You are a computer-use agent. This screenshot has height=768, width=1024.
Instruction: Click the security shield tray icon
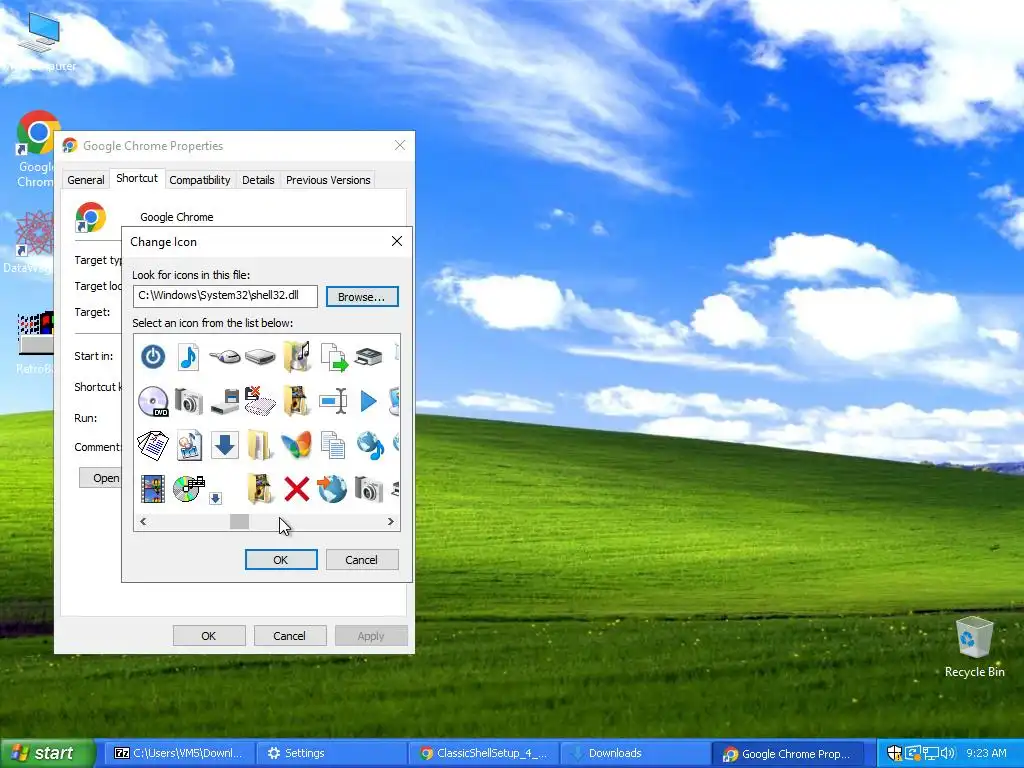point(894,753)
